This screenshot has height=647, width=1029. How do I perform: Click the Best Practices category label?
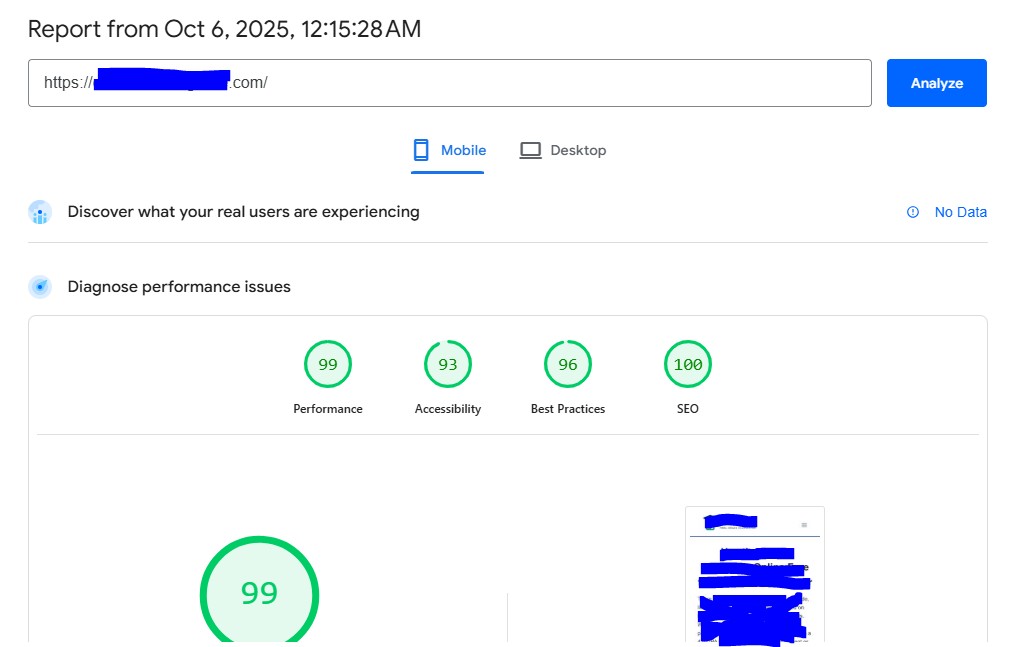(568, 409)
